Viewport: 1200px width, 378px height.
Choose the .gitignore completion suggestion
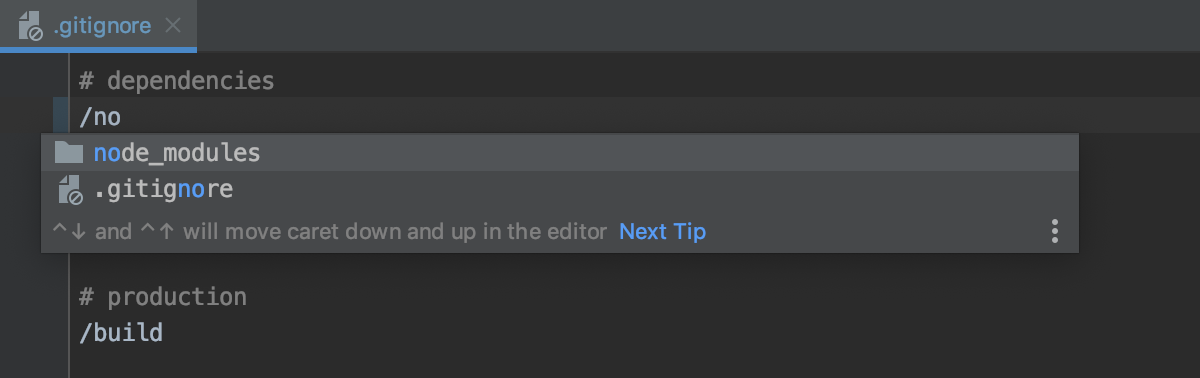560,189
